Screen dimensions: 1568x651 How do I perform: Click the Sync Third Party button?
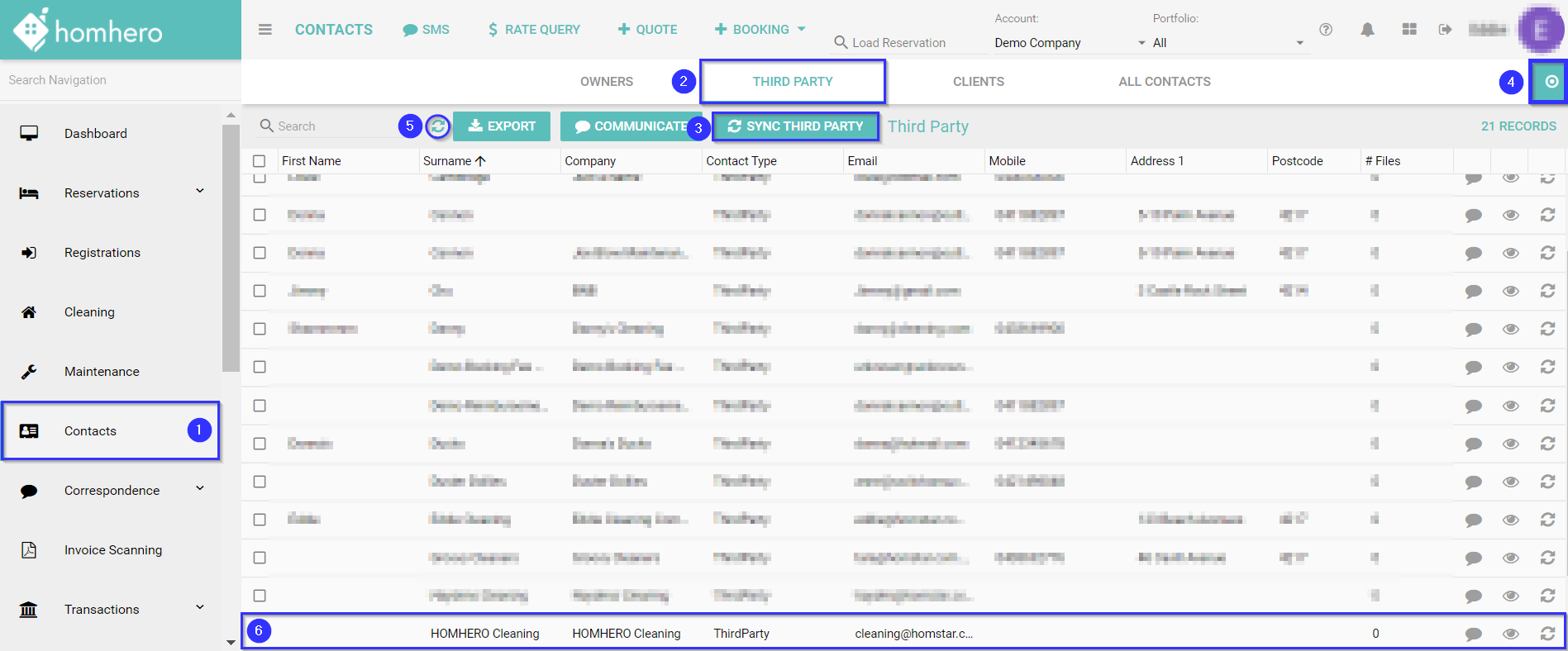795,126
